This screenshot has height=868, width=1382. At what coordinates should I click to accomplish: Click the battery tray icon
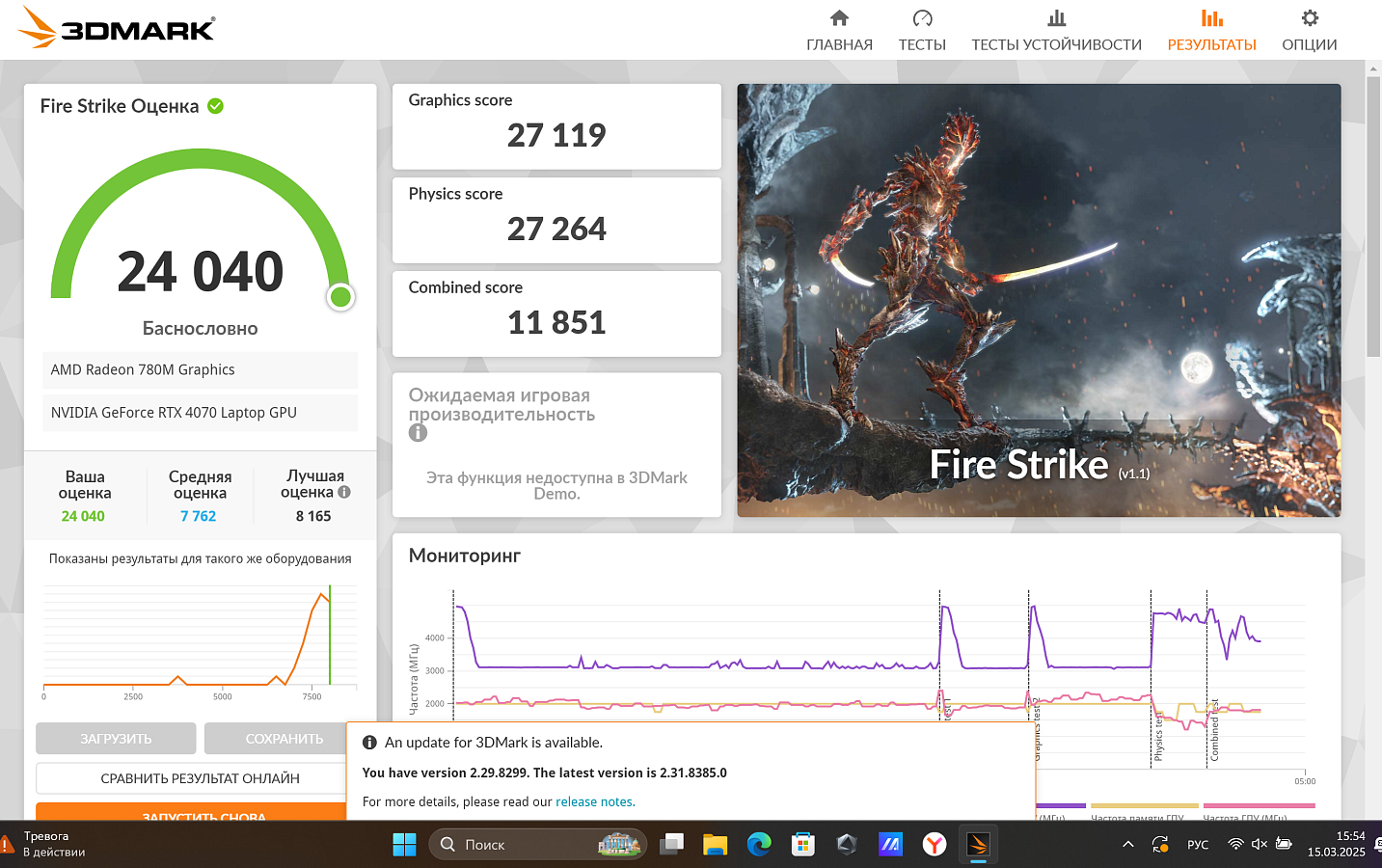(x=1284, y=845)
